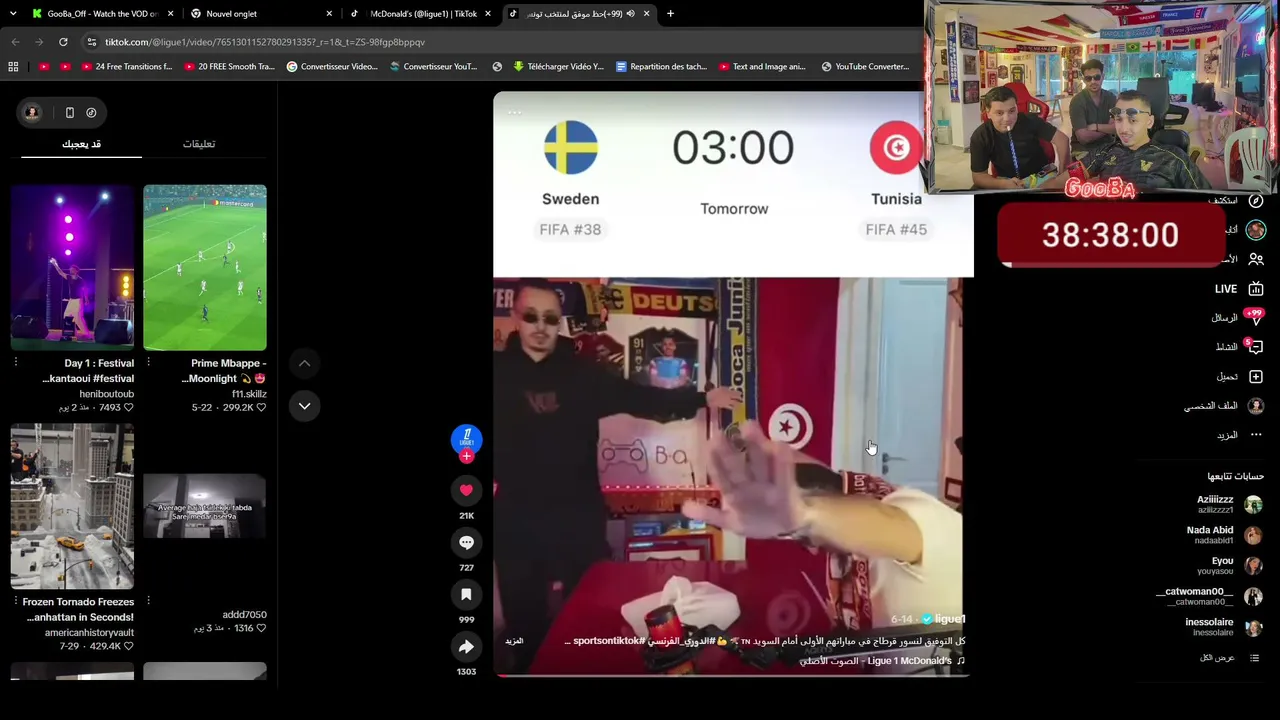Image resolution: width=1280 pixels, height=720 pixels.
Task: Switch to the Nouvel onglet tab
Action: coord(260,14)
